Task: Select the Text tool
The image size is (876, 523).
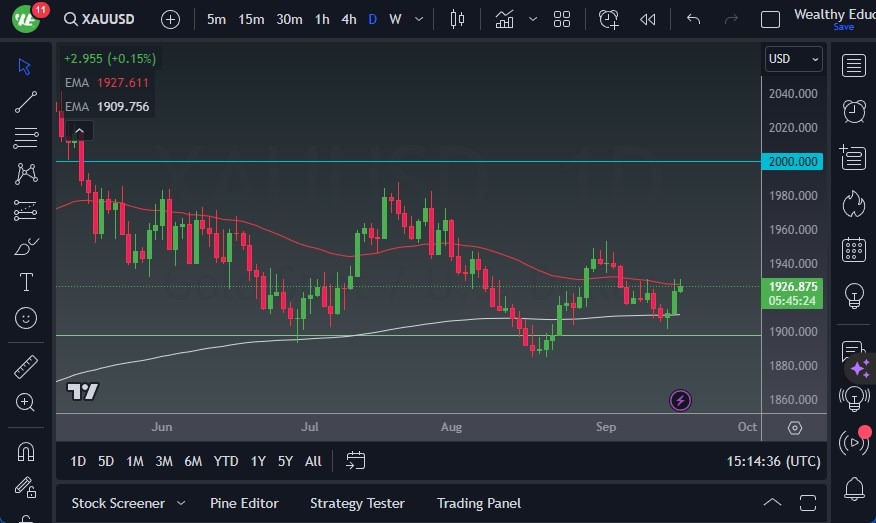Action: 26,282
